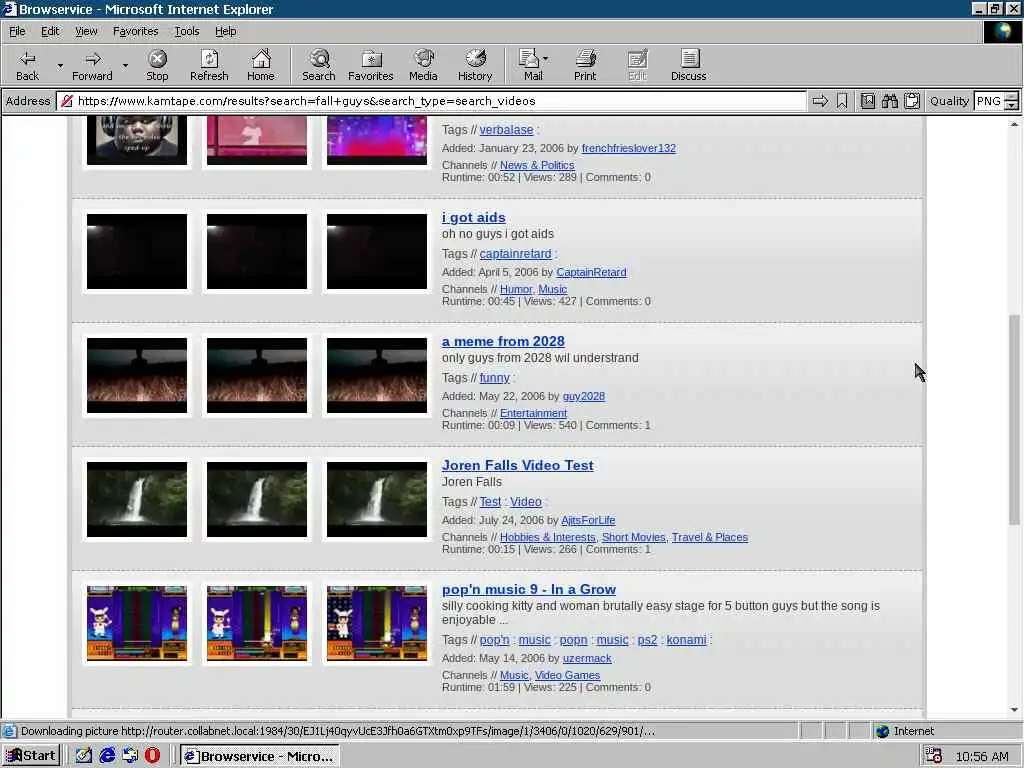The height and width of the screenshot is (768, 1024).
Task: Go to the Home page
Action: coord(261,65)
